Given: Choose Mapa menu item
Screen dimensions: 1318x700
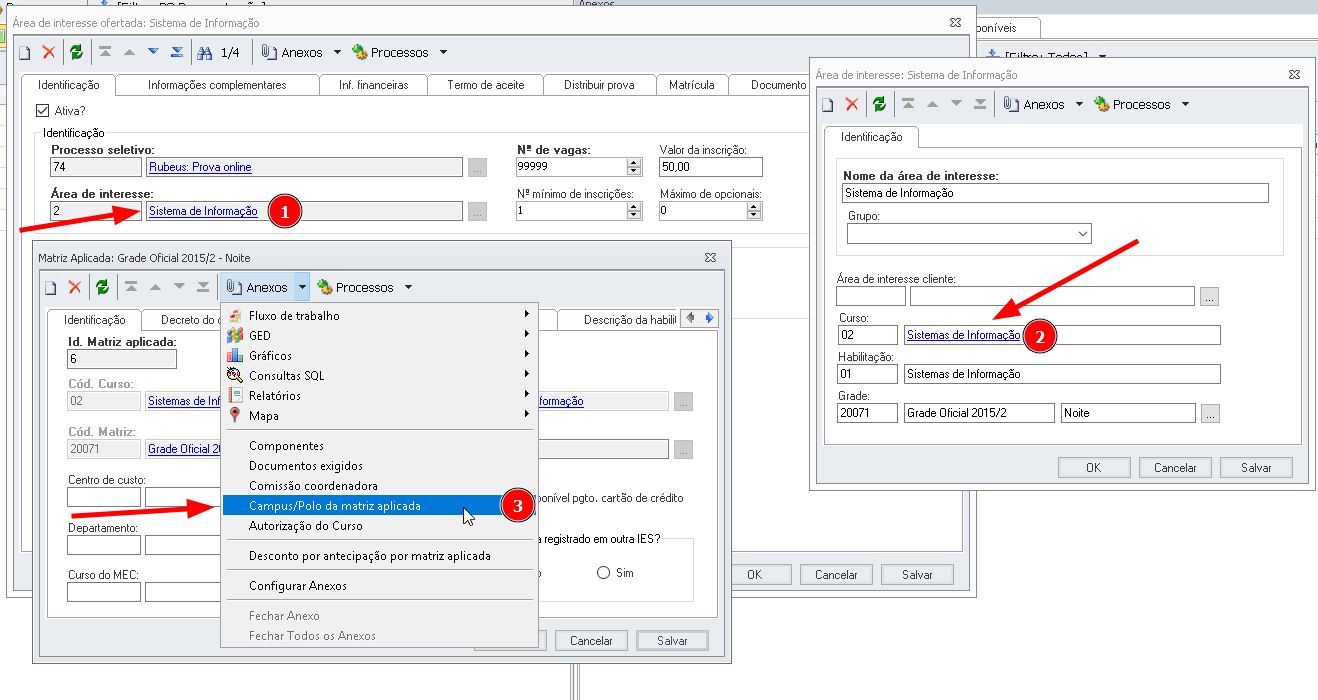Looking at the screenshot, I should 380,415.
